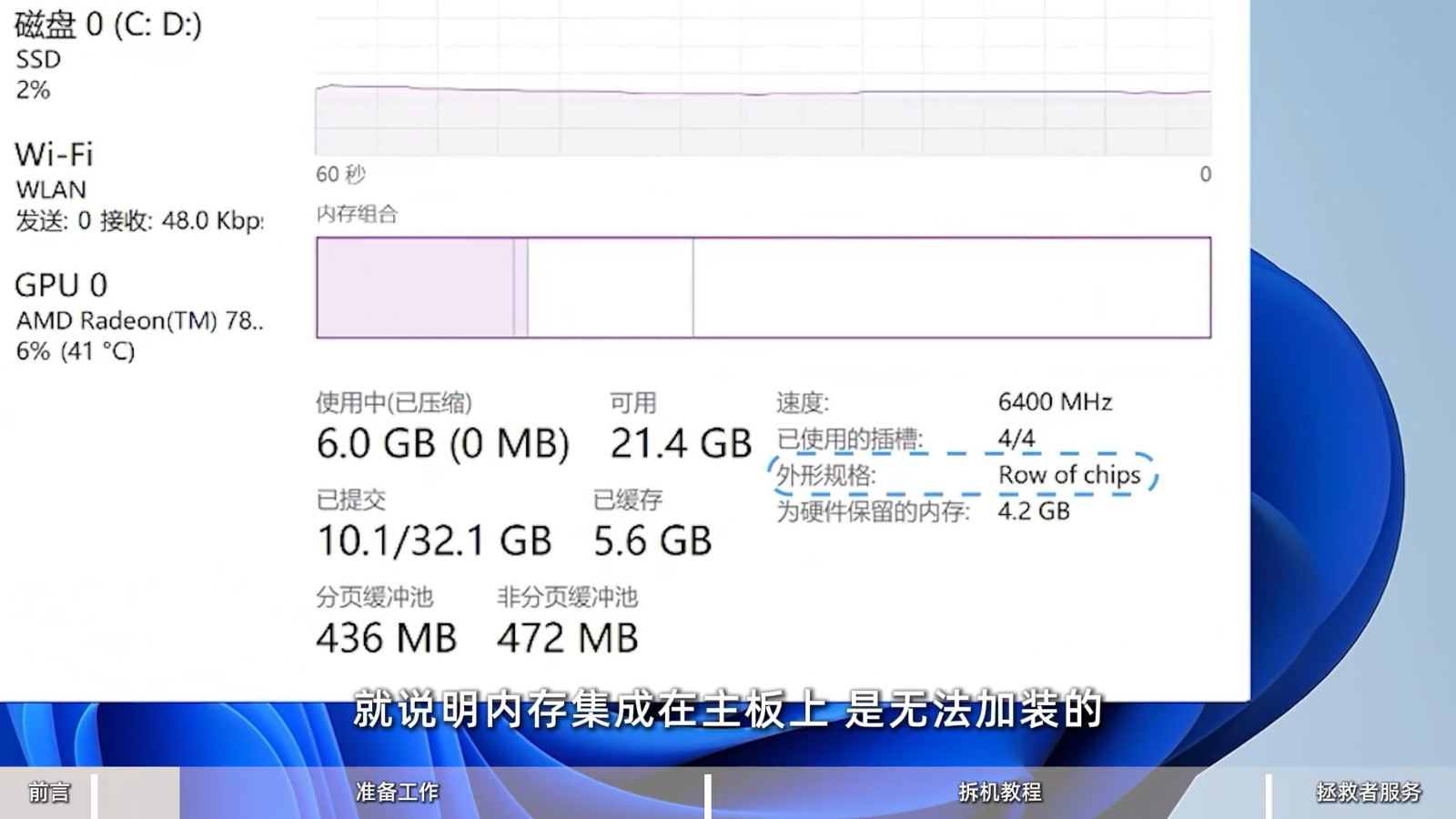Click the free segment of memory composition bar
1456x819 pixels.
(x=951, y=288)
